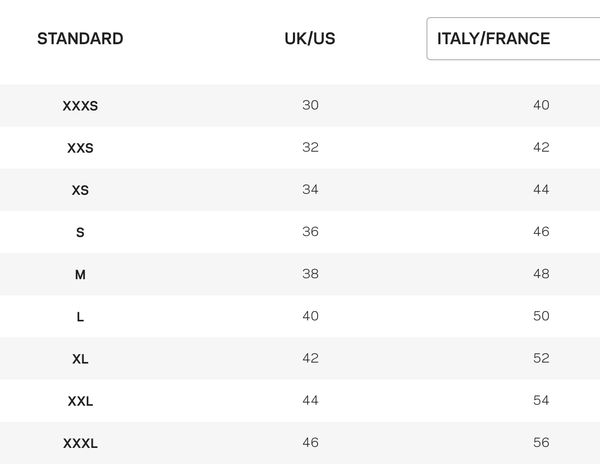
Task: Click UK/US value 46 for XXXL
Action: click(310, 441)
